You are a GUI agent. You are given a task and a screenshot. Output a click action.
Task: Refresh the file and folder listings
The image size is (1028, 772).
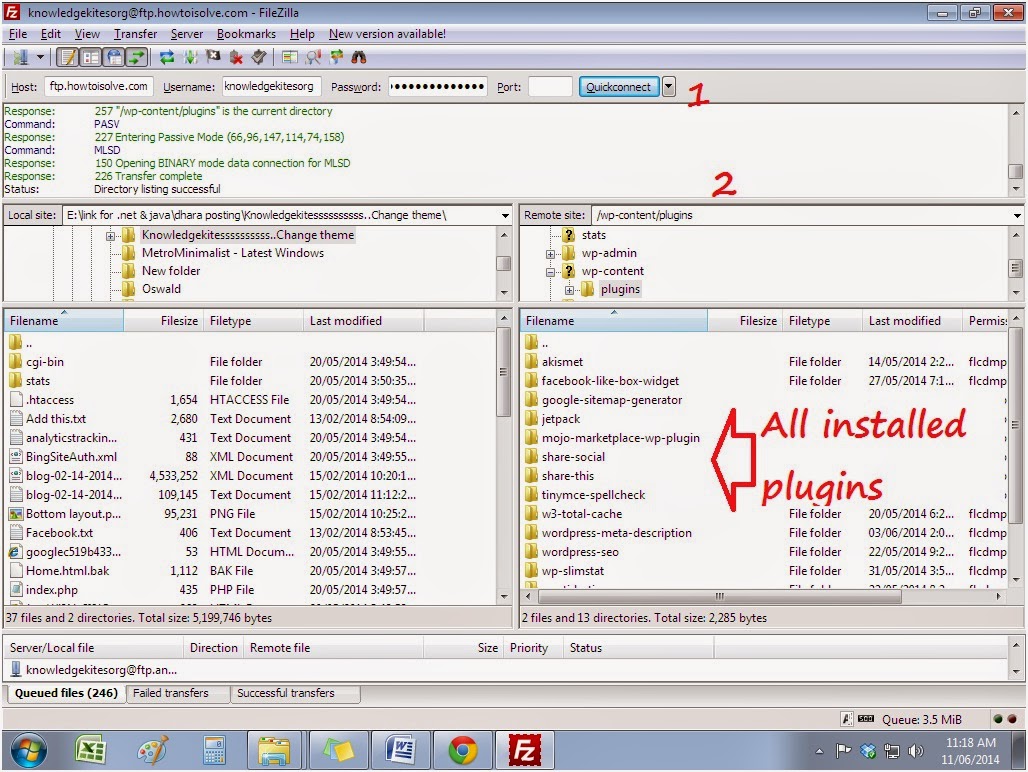pos(165,55)
